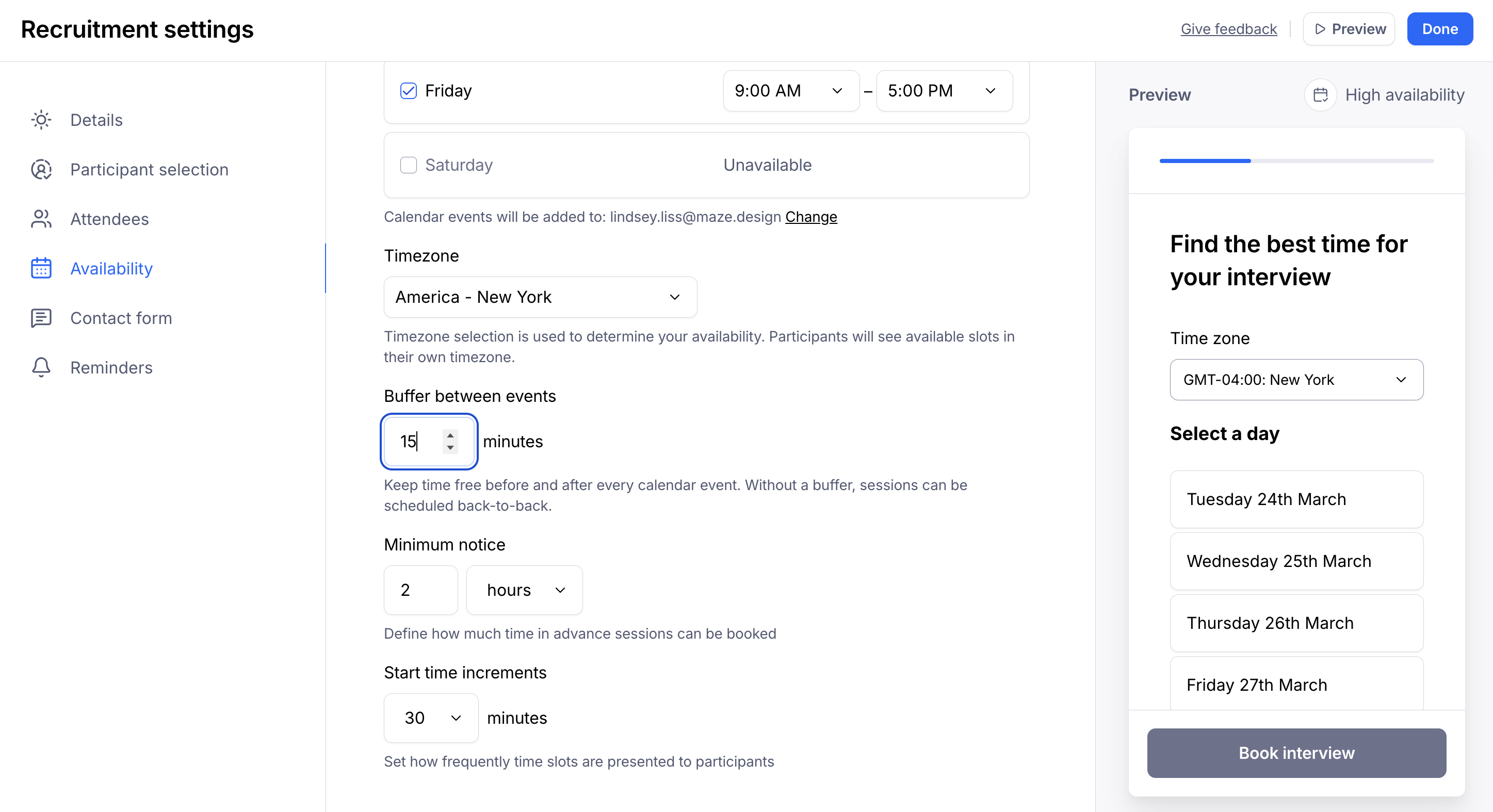Viewport: 1493px width, 812px height.
Task: Go to the Contact form section
Action: [121, 318]
